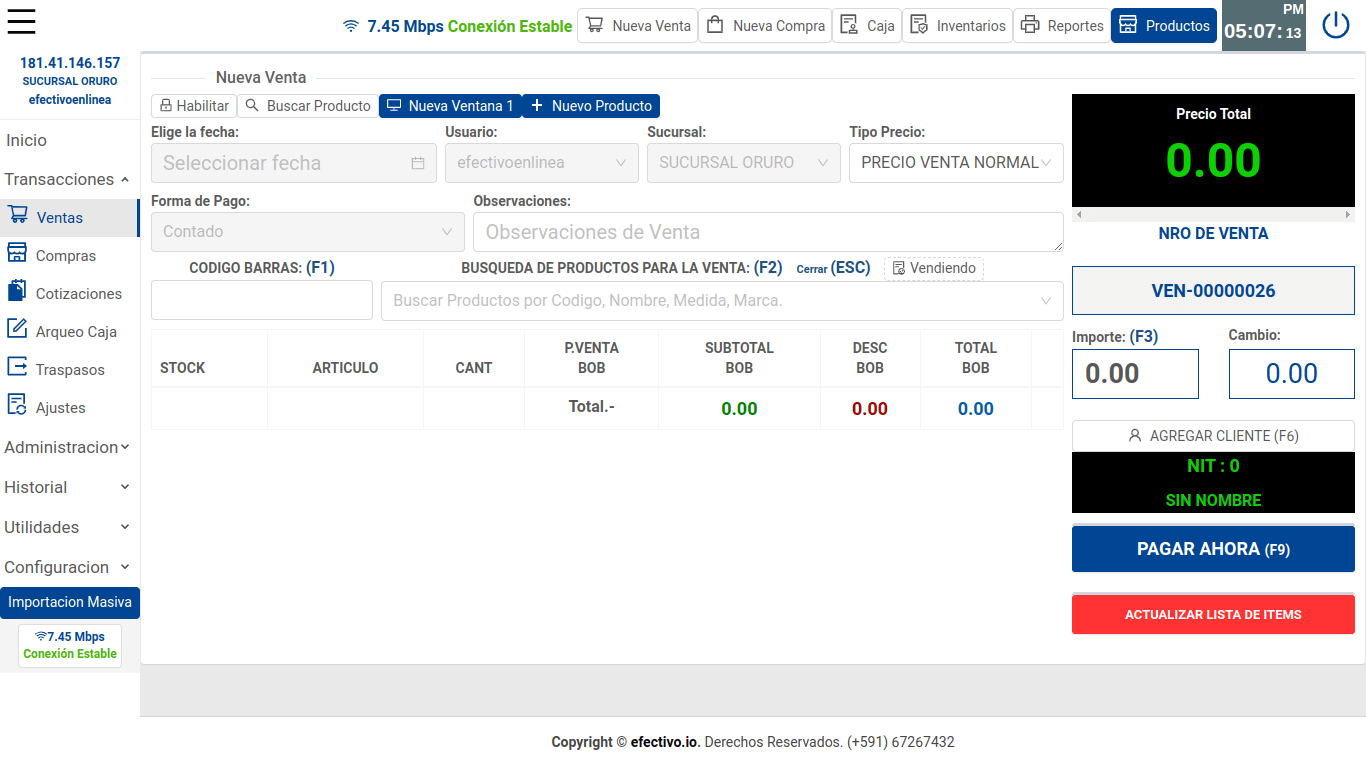Open the hamburger menu
Screen dimensions: 1366x768
click(x=20, y=21)
